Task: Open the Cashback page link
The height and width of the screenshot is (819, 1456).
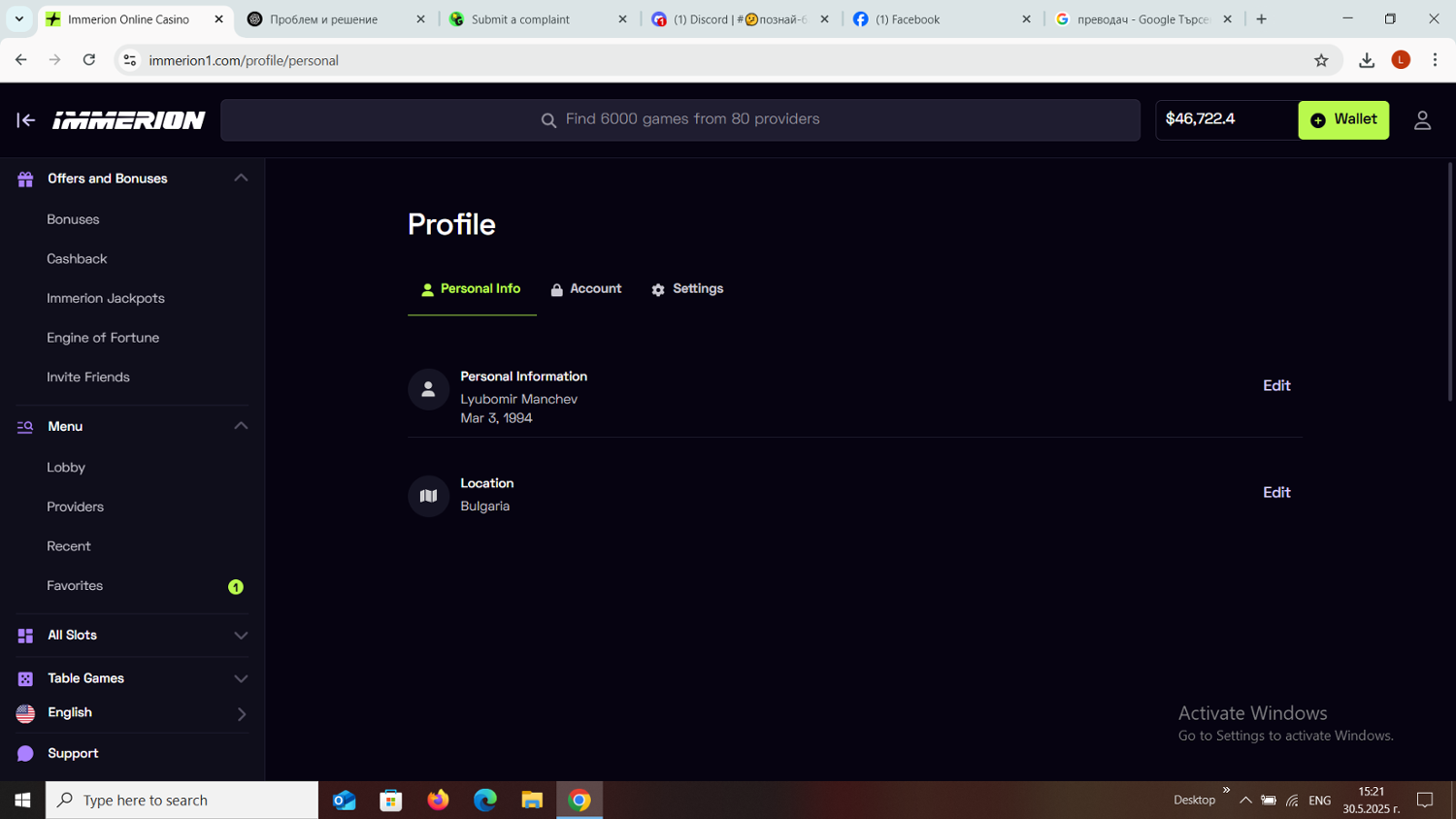Action: click(x=77, y=259)
